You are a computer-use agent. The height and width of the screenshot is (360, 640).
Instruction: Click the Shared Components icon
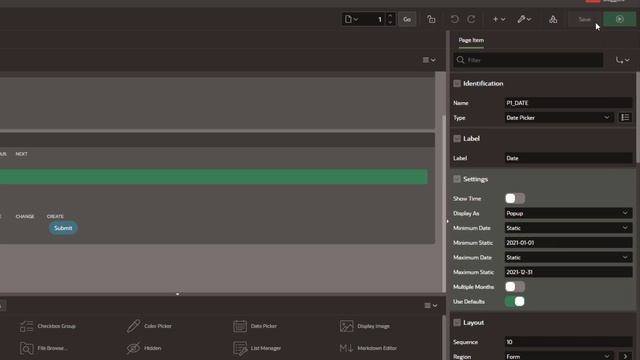(553, 19)
